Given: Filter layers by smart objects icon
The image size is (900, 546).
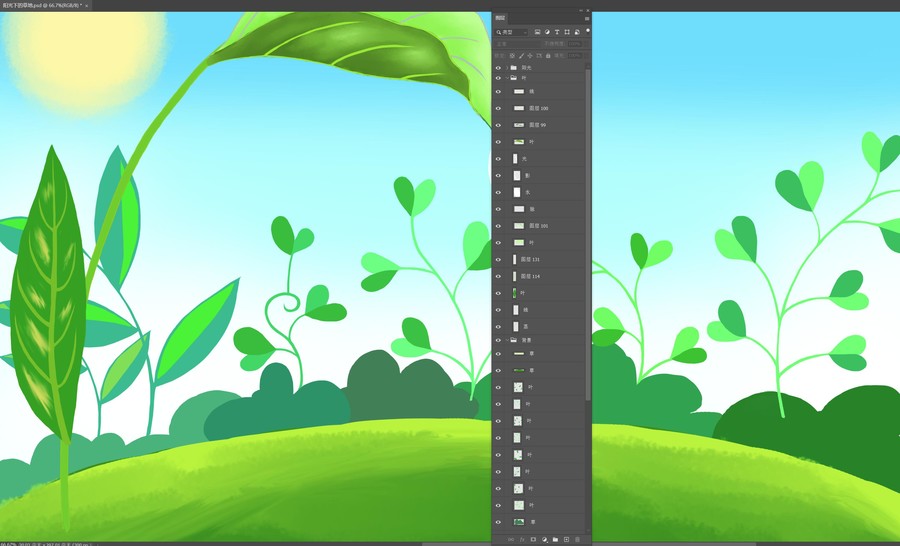Looking at the screenshot, I should coord(577,32).
